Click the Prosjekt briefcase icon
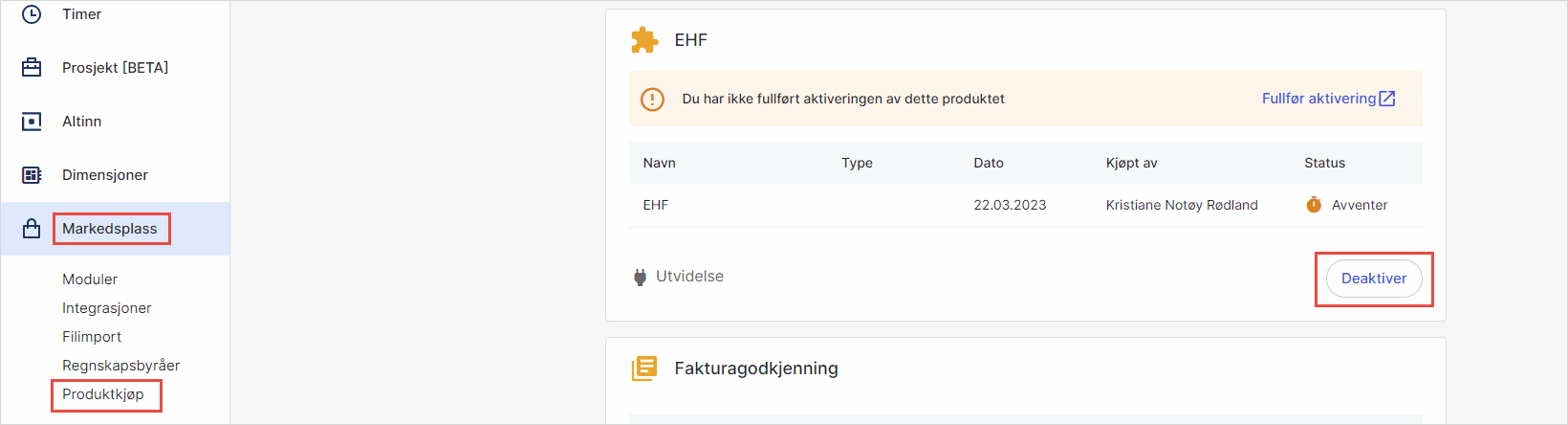This screenshot has width=1568, height=425. 32,68
